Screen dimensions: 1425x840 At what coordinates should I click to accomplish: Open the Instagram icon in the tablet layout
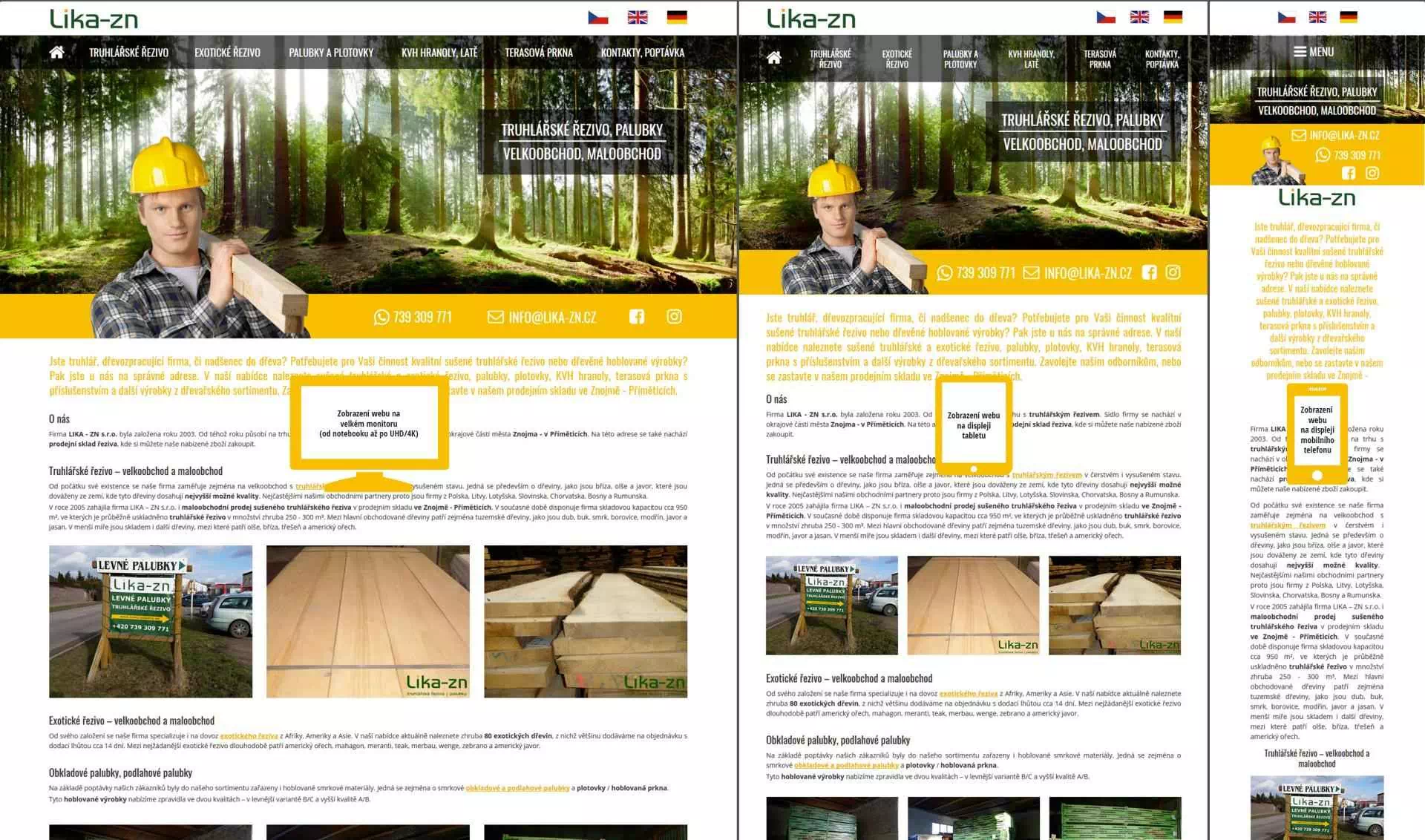coord(1173,272)
